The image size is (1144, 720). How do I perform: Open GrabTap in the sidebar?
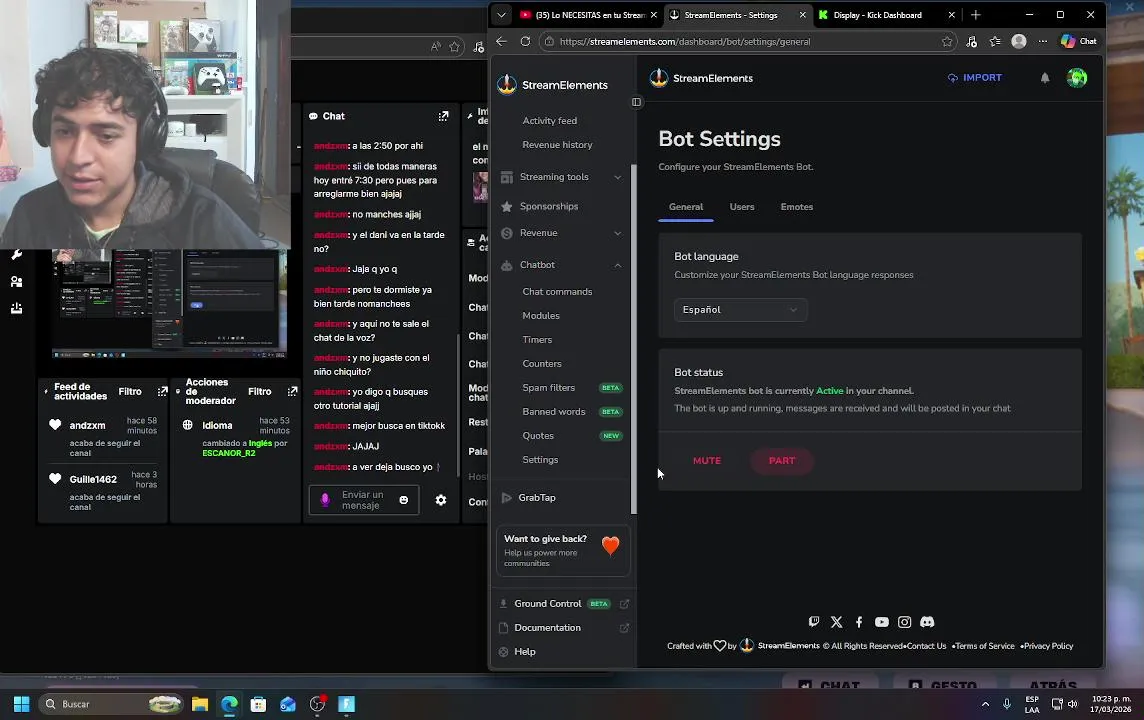point(537,498)
